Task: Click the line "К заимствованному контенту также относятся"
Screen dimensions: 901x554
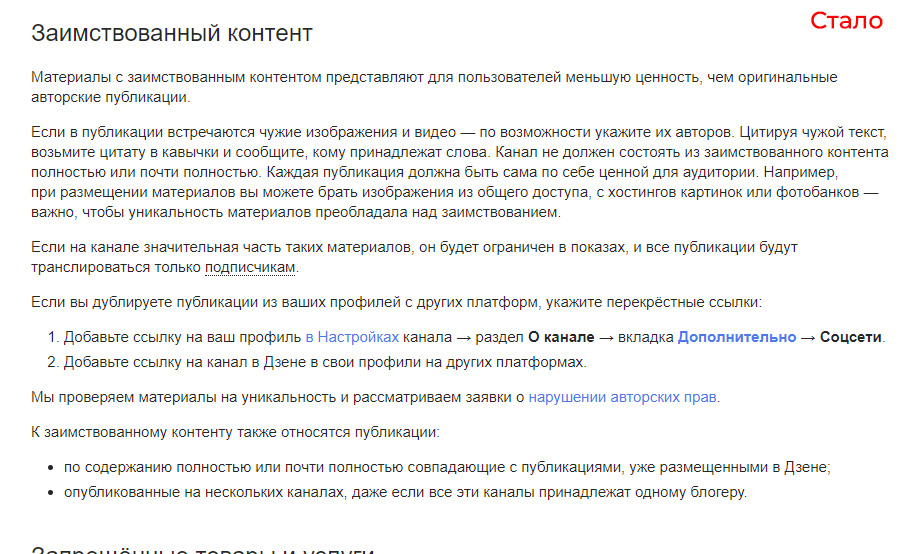Action: [235, 432]
